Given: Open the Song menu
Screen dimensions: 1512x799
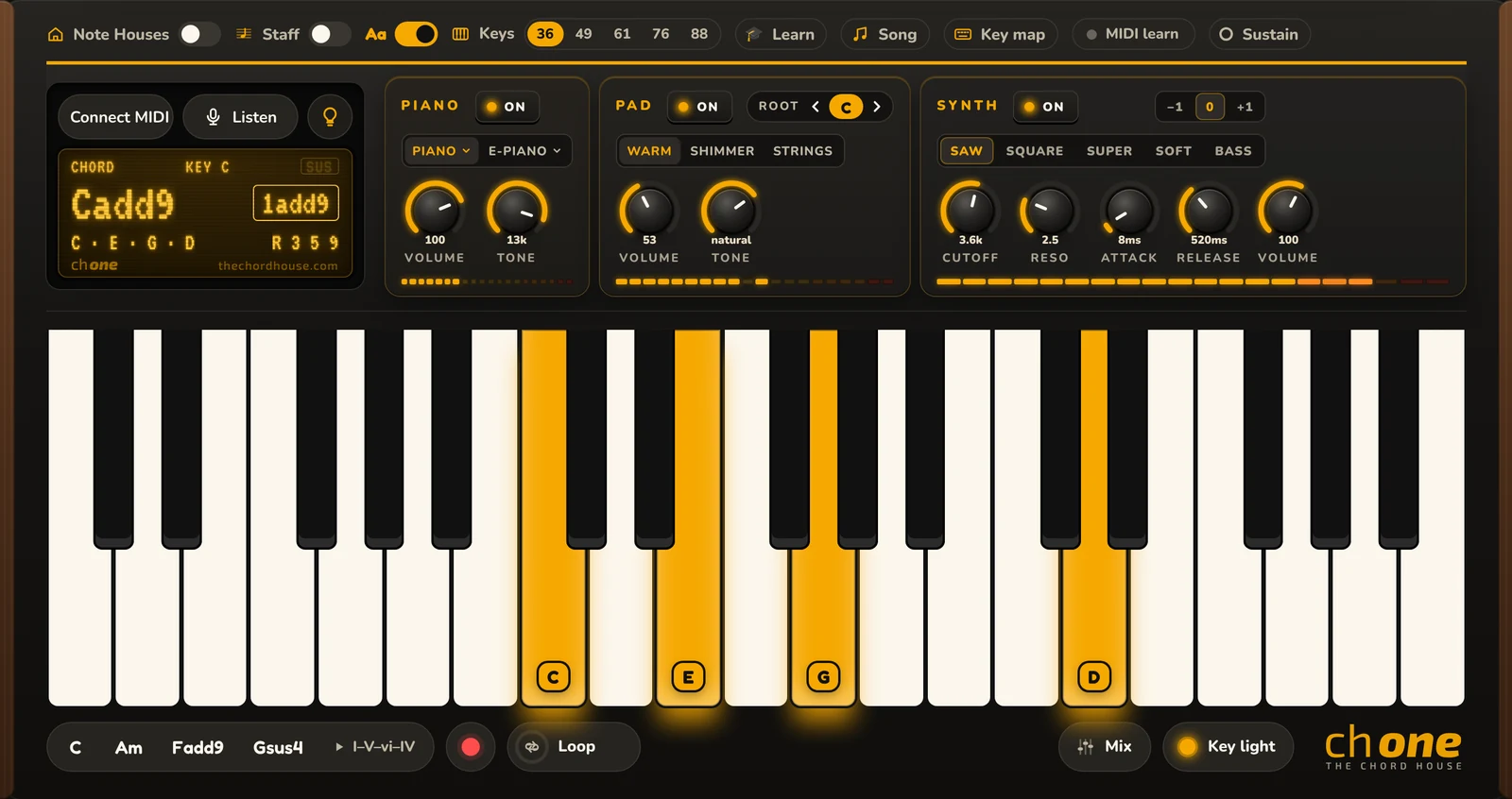Looking at the screenshot, I should pyautogui.click(x=885, y=34).
